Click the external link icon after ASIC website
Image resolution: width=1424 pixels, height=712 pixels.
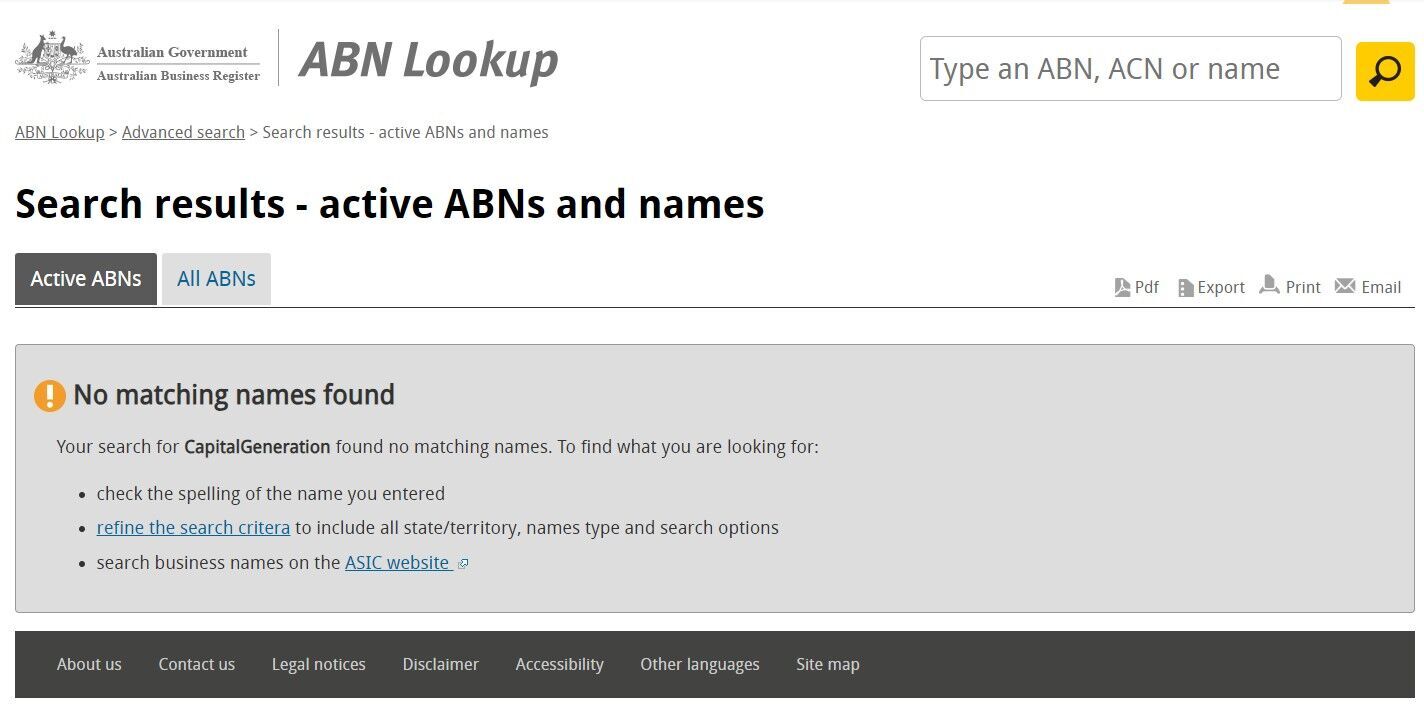(x=463, y=564)
